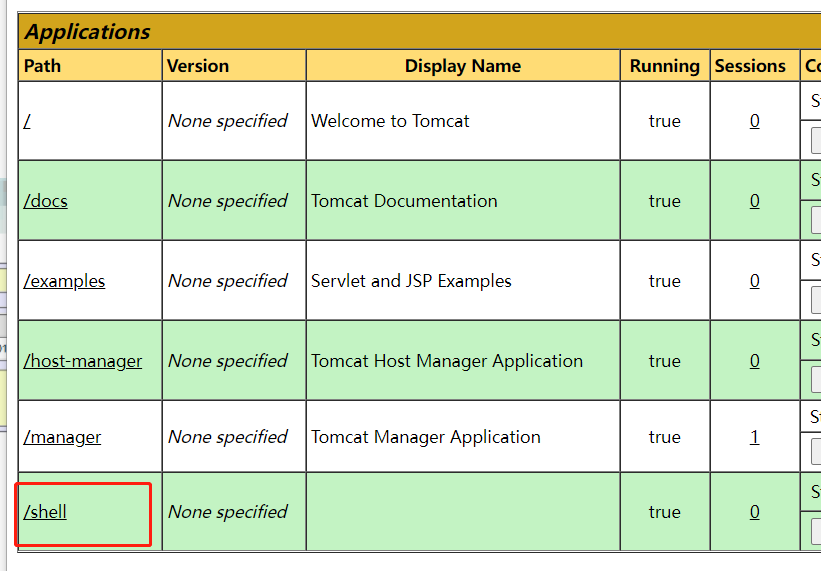
Task: Select "None specified" in the /shell row
Action: pyautogui.click(x=228, y=512)
